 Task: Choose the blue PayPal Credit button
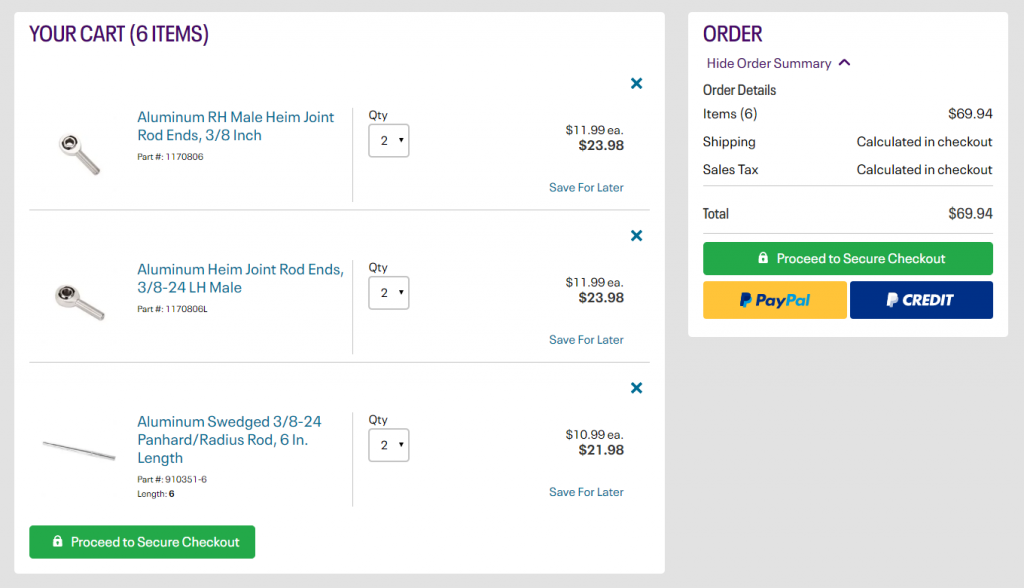coord(921,300)
